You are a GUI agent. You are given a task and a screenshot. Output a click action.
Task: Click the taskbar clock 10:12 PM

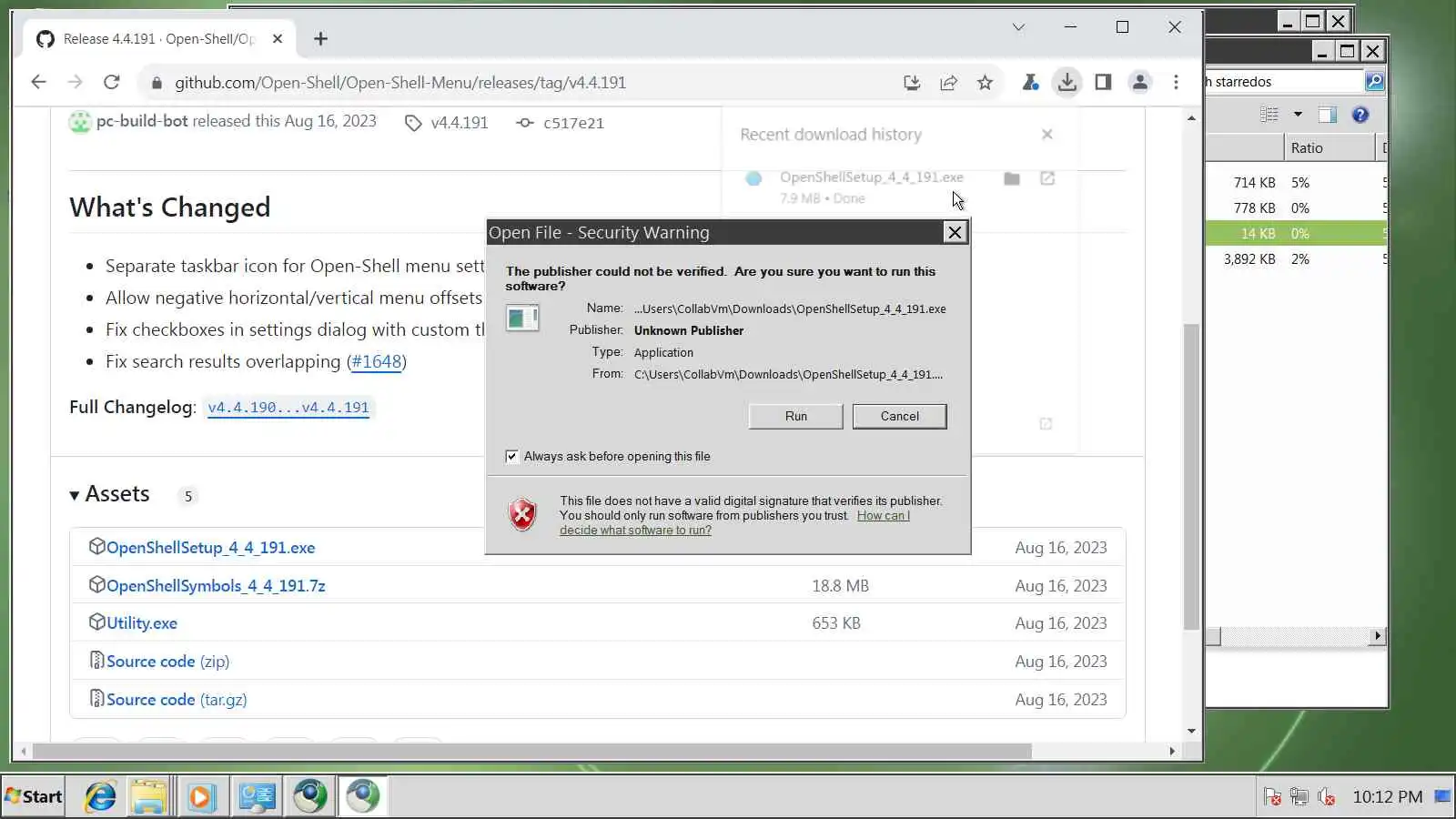pyautogui.click(x=1387, y=797)
